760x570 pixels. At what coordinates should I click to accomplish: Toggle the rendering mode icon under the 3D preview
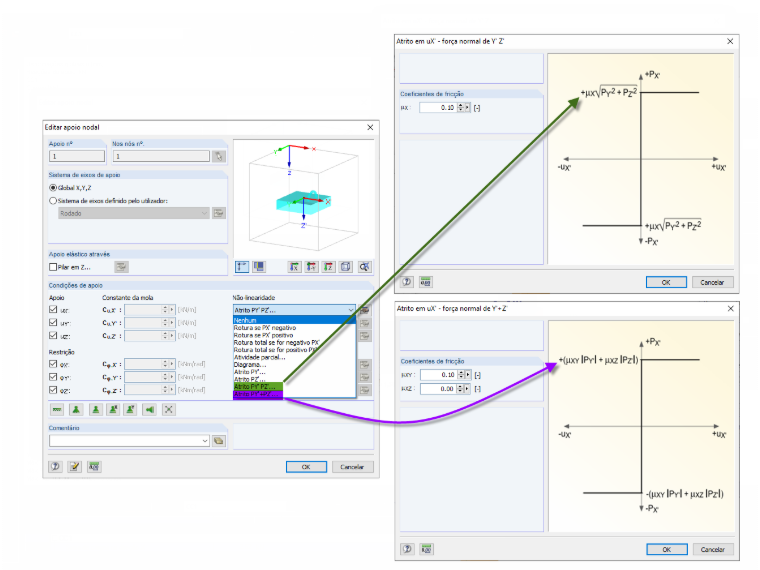pos(259,267)
